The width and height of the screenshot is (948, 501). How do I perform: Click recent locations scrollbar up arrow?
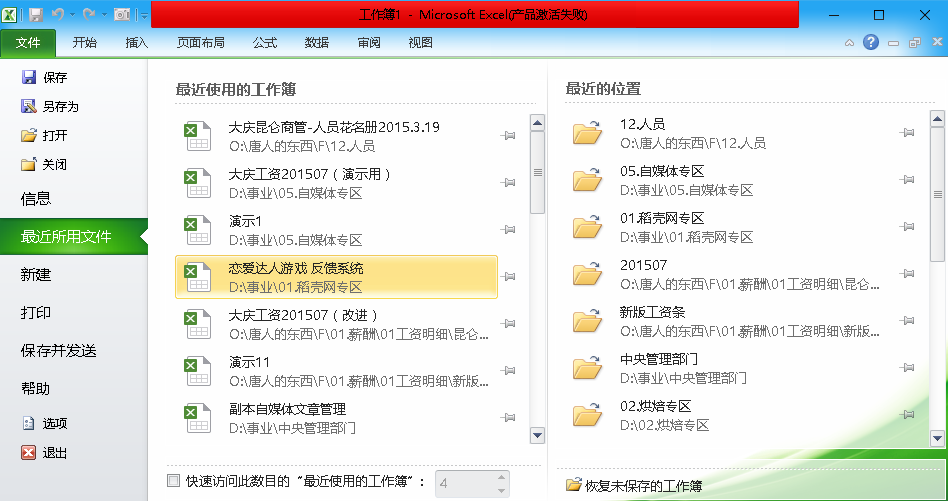tap(937, 118)
